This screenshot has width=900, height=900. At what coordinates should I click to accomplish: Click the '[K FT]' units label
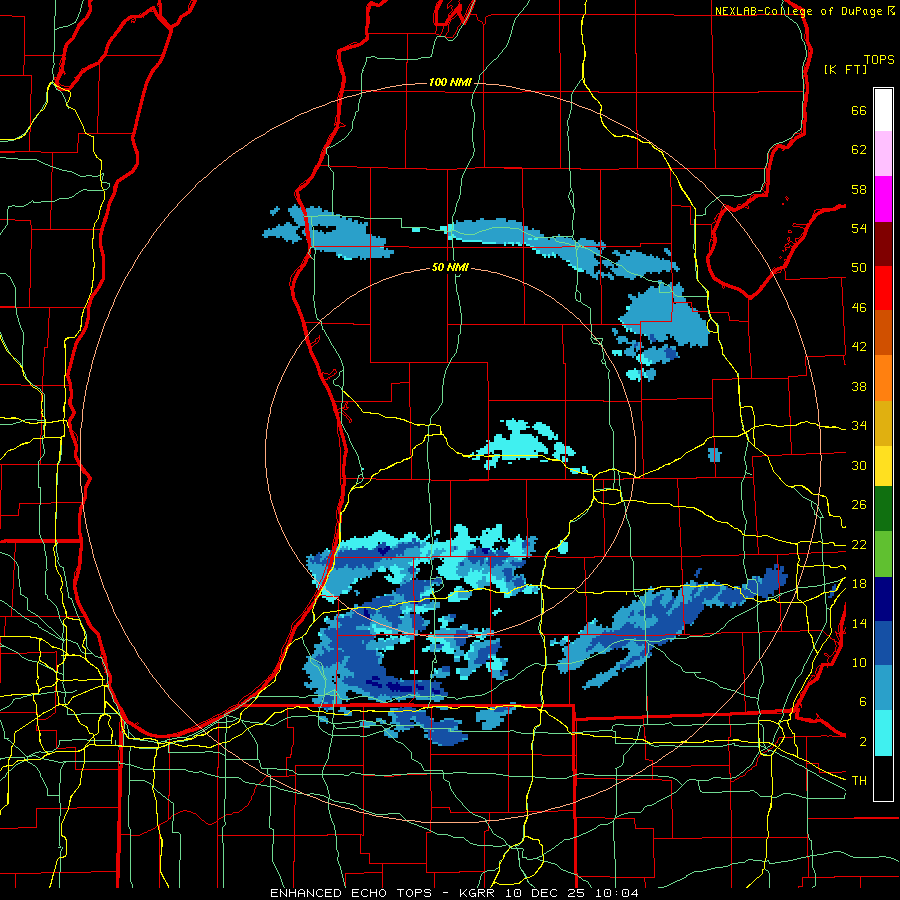(x=845, y=70)
